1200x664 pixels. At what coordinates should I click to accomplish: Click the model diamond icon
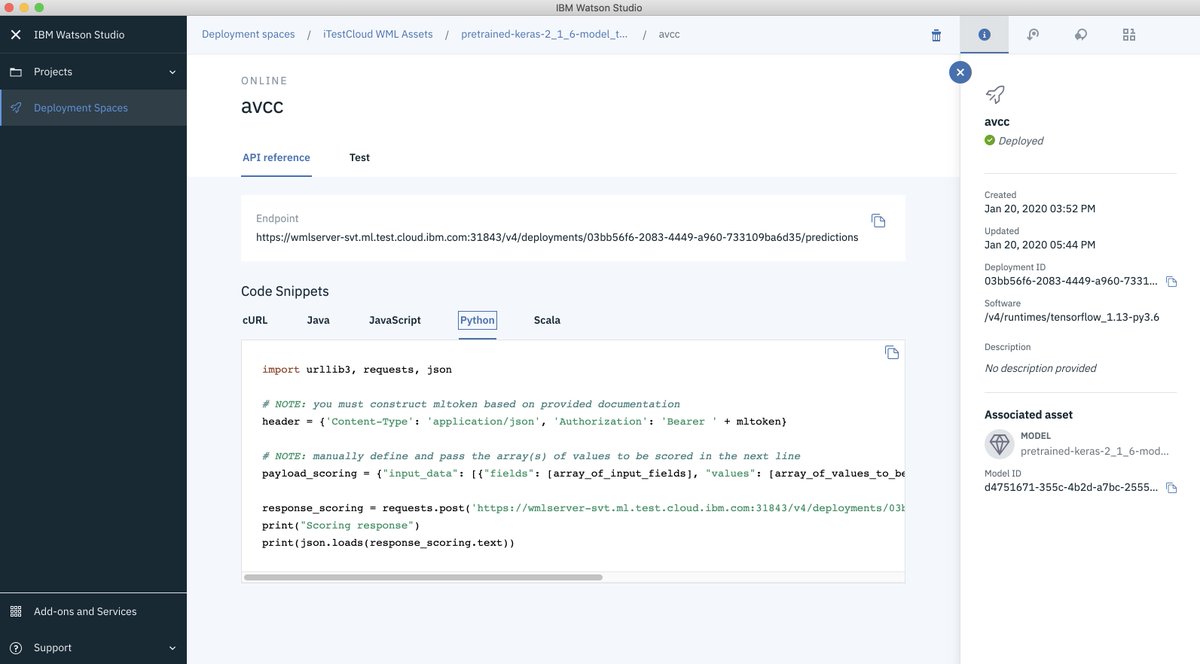(x=999, y=444)
